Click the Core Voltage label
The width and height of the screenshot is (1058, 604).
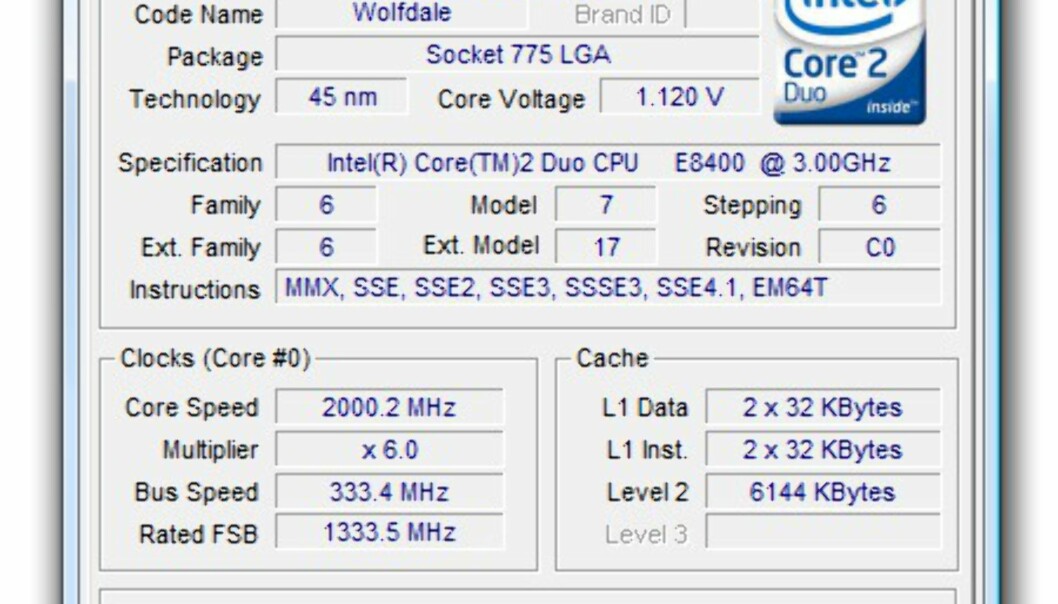511,99
